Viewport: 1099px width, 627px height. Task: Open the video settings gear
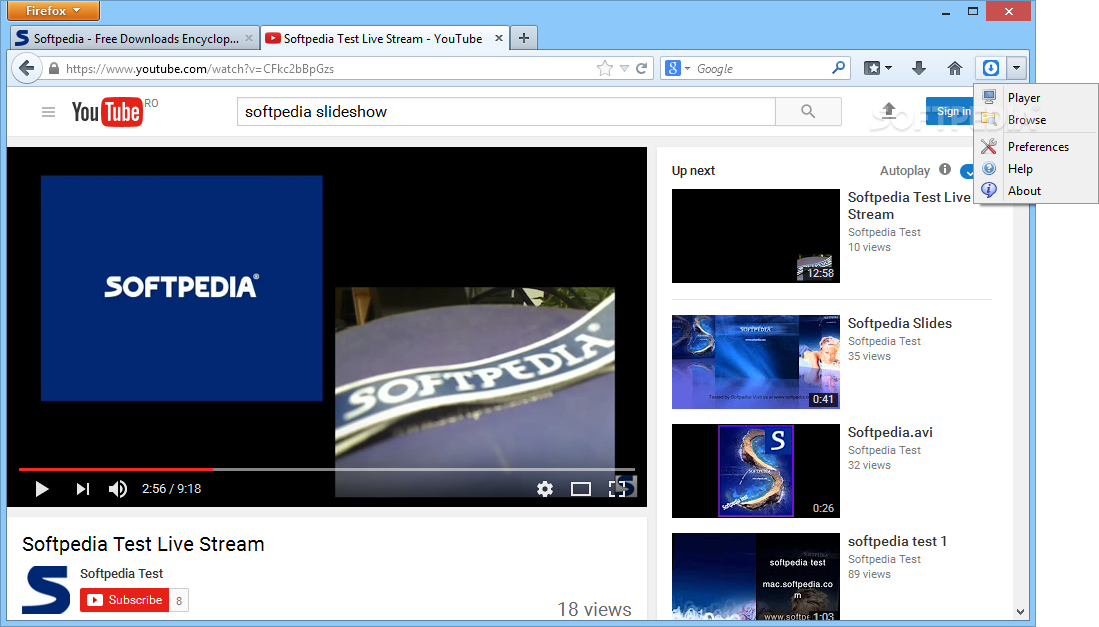pos(545,489)
